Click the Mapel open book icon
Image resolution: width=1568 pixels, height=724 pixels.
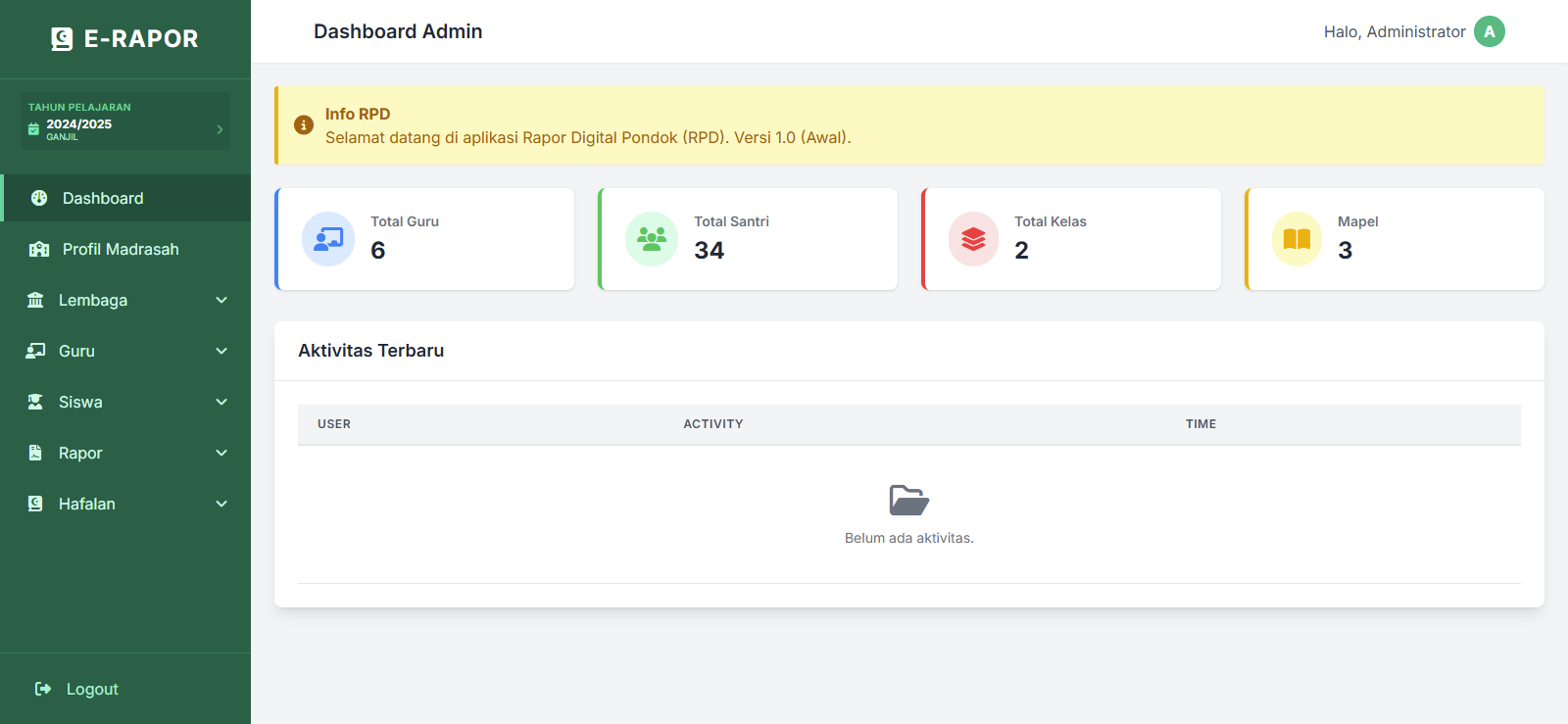pos(1297,239)
